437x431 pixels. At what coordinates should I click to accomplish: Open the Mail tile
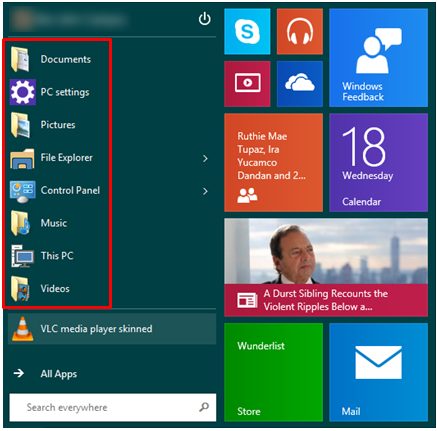(378, 372)
